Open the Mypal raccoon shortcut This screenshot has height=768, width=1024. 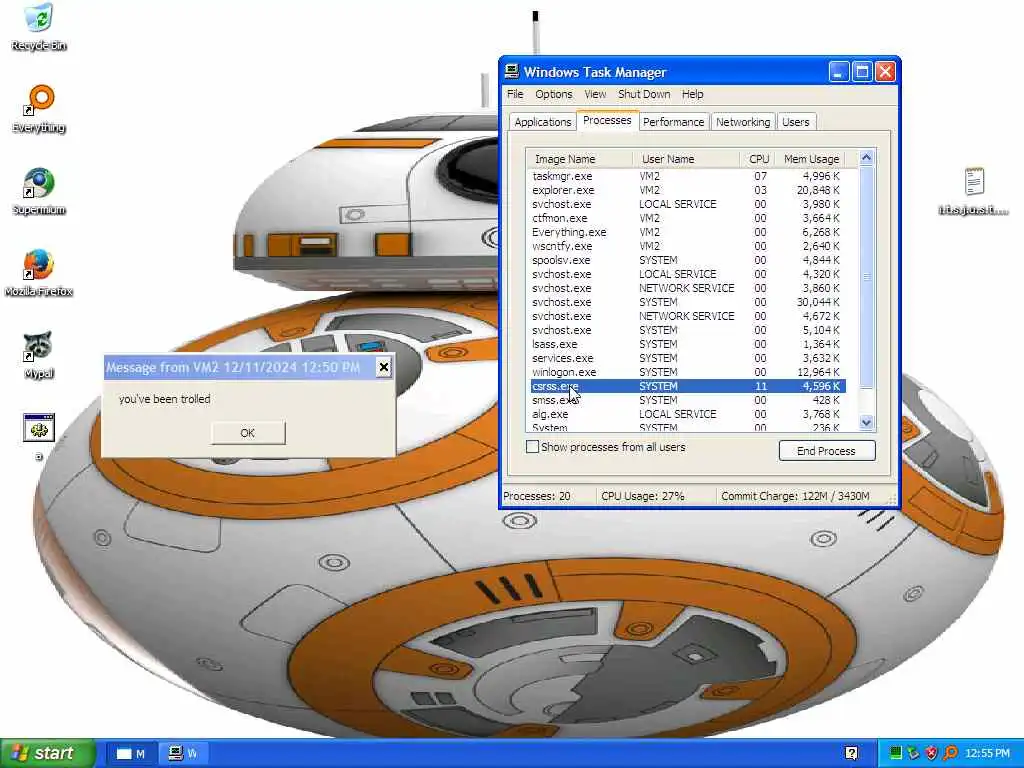(x=39, y=355)
